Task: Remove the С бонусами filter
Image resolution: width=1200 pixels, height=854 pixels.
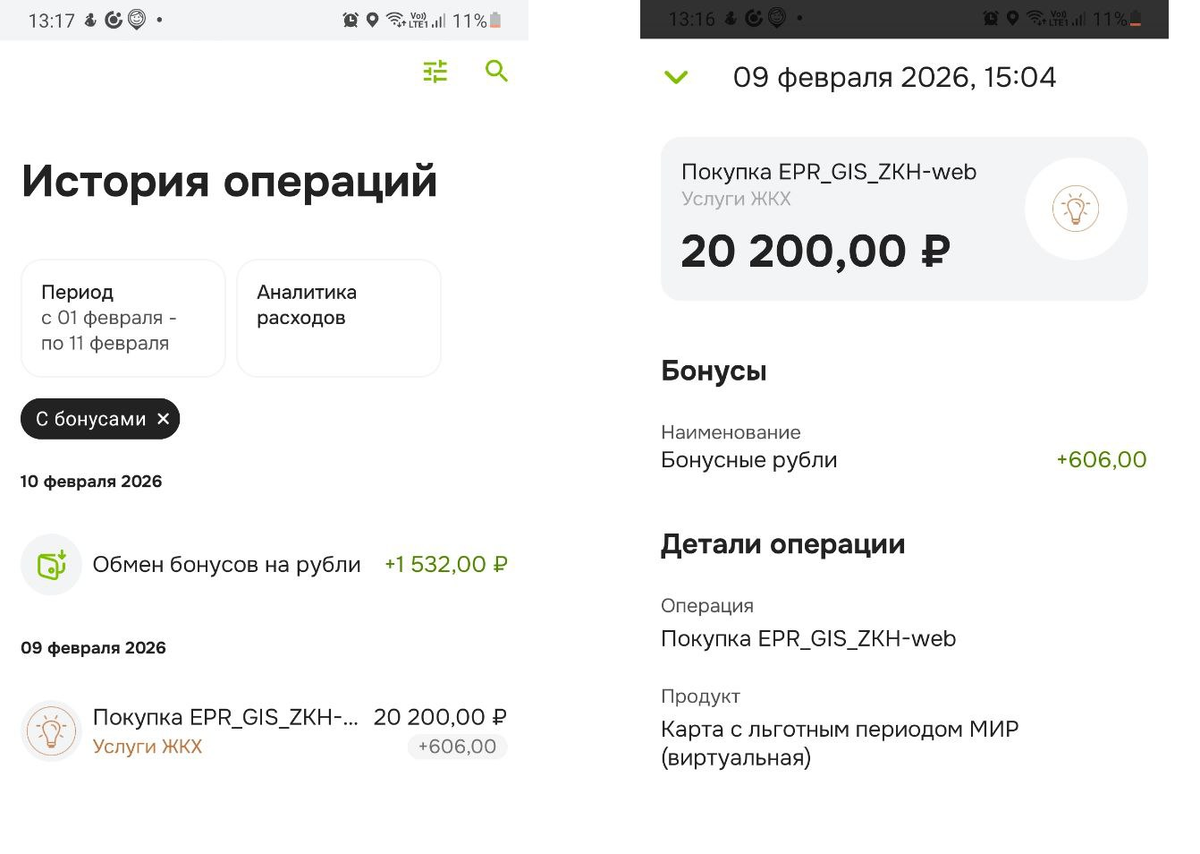Action: pos(163,419)
